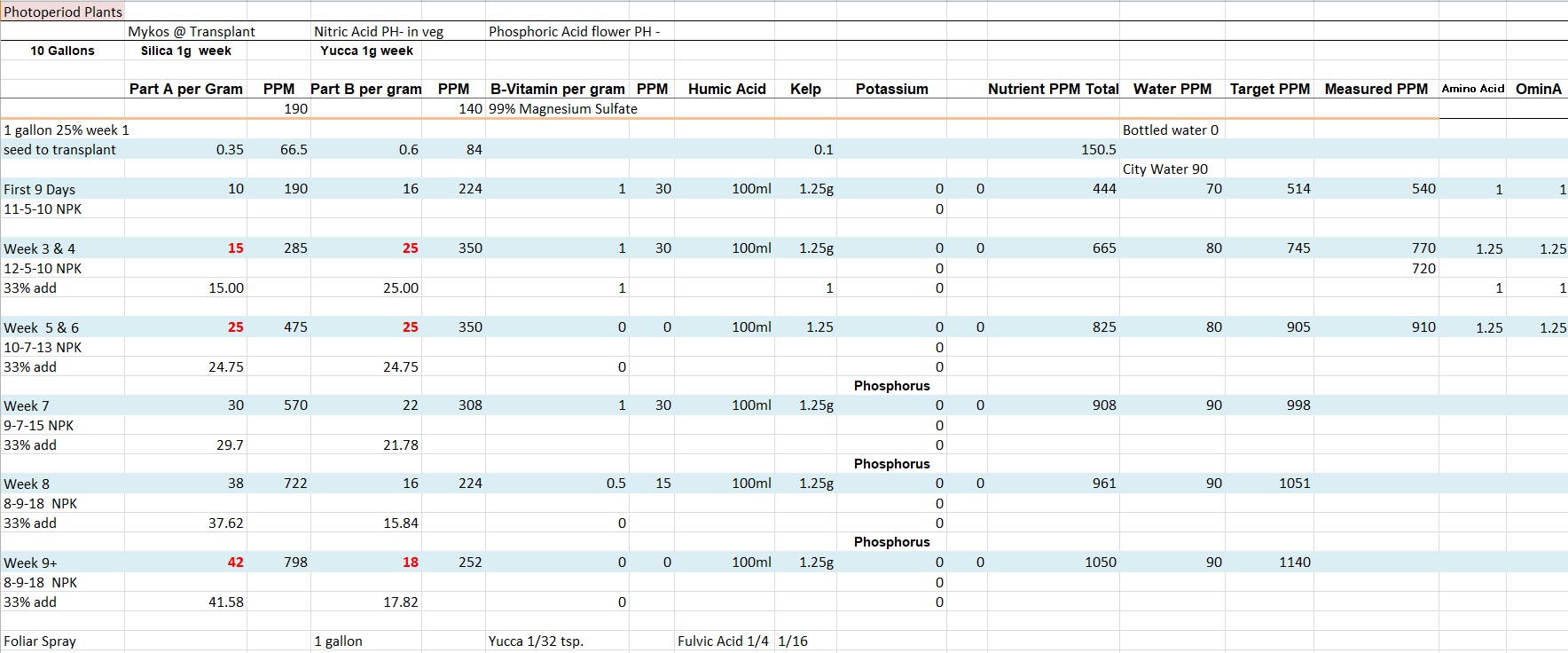Viewport: 1568px width, 653px height.
Task: Select the 'Nitric Acid PH- in veg' cell
Action: click(379, 31)
